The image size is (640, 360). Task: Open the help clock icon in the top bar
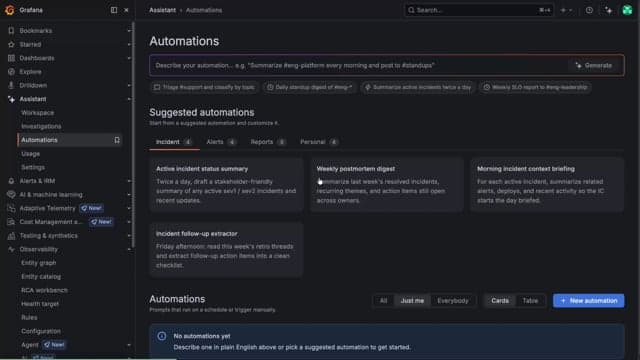pos(589,10)
